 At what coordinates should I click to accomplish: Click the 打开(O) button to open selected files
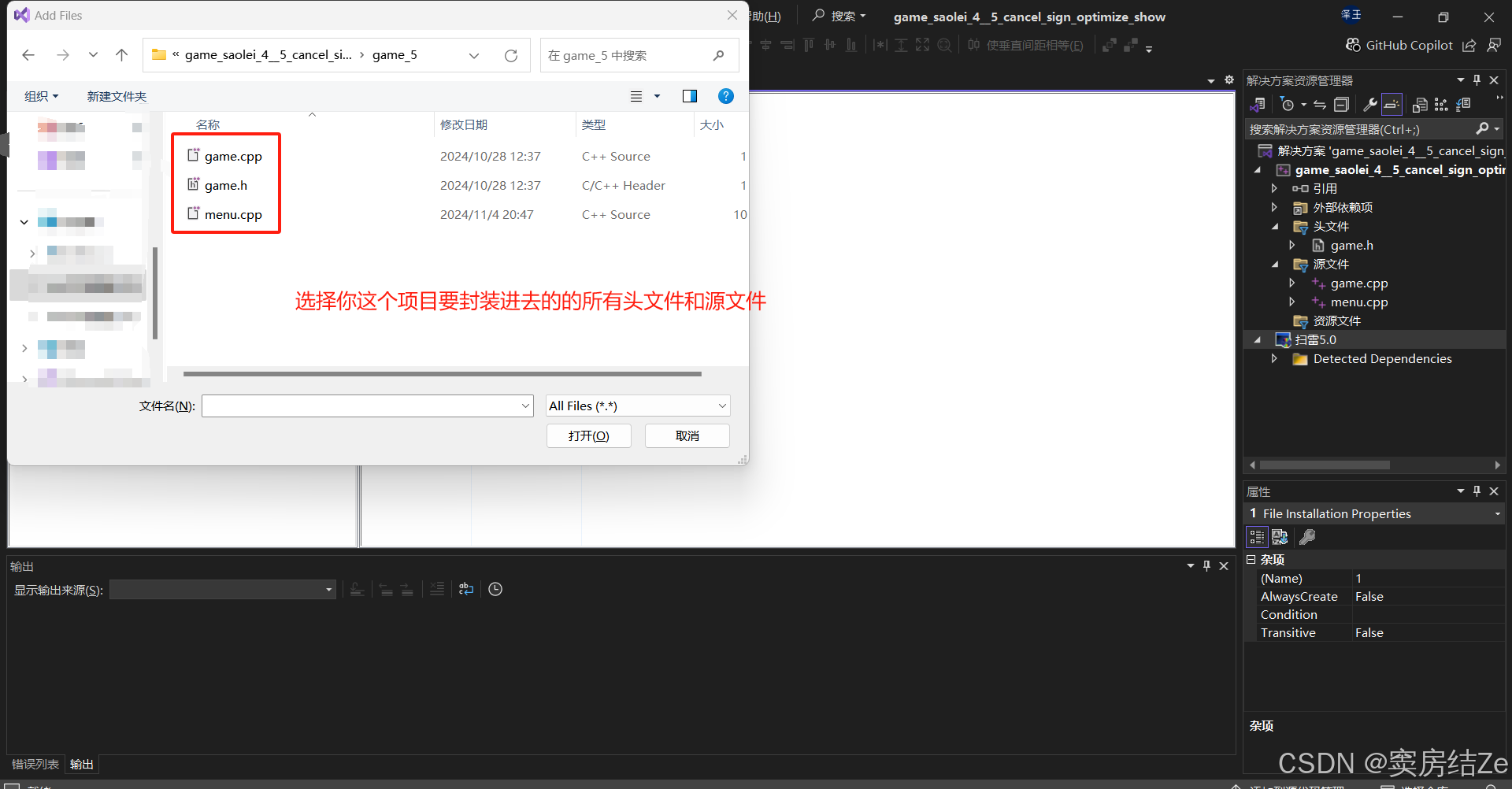pyautogui.click(x=588, y=435)
